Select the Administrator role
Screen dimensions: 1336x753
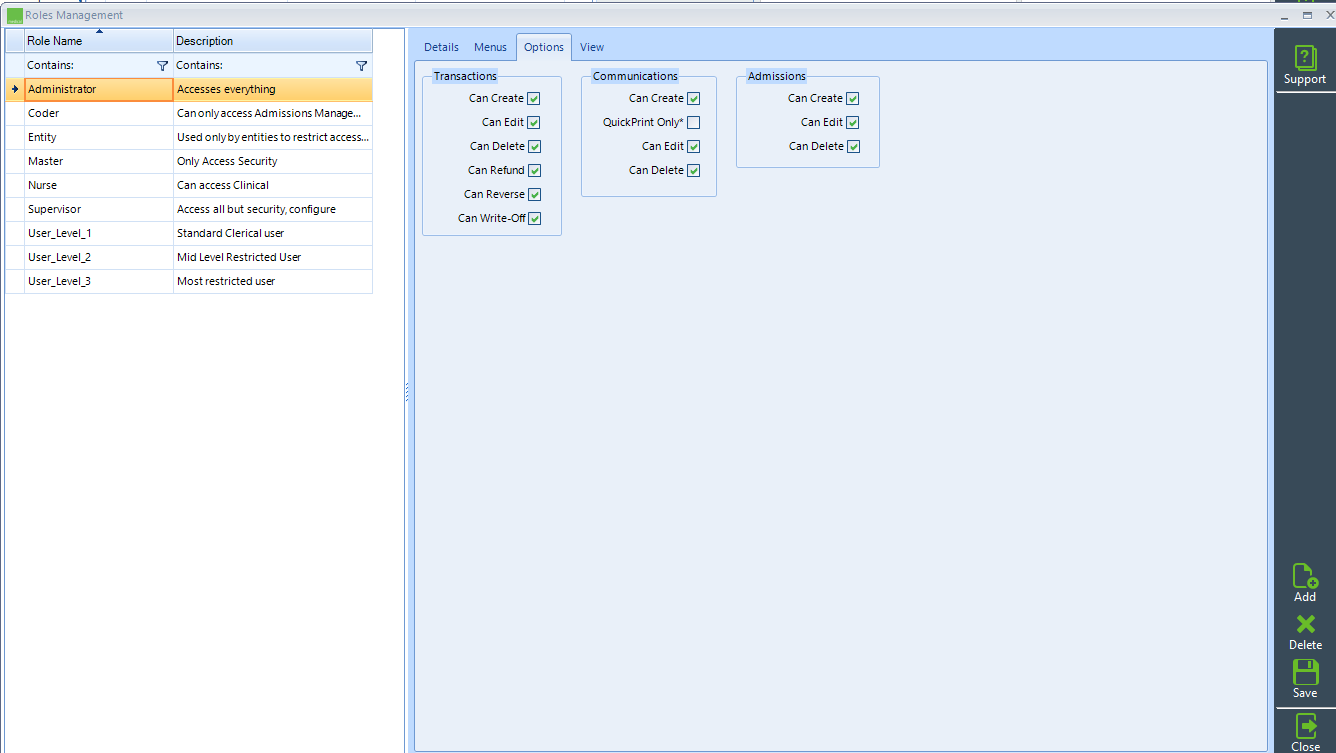coord(99,89)
